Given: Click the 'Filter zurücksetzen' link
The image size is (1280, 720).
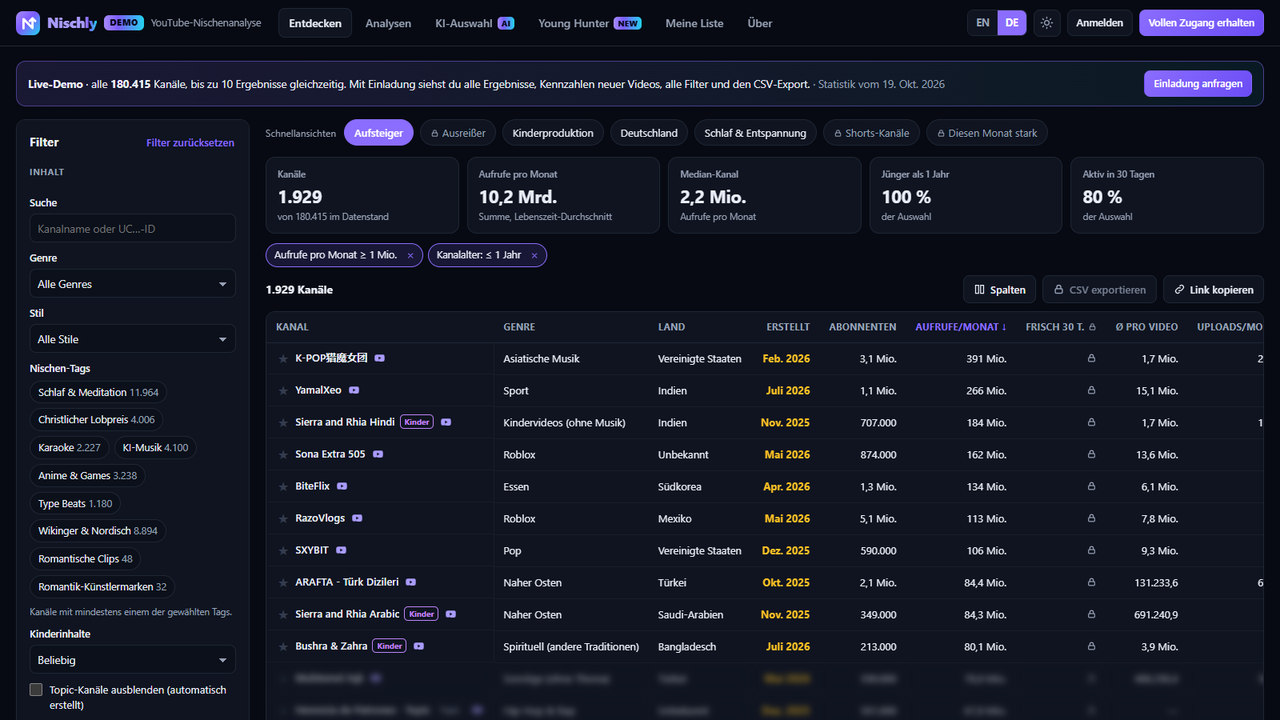Looking at the screenshot, I should tap(190, 143).
